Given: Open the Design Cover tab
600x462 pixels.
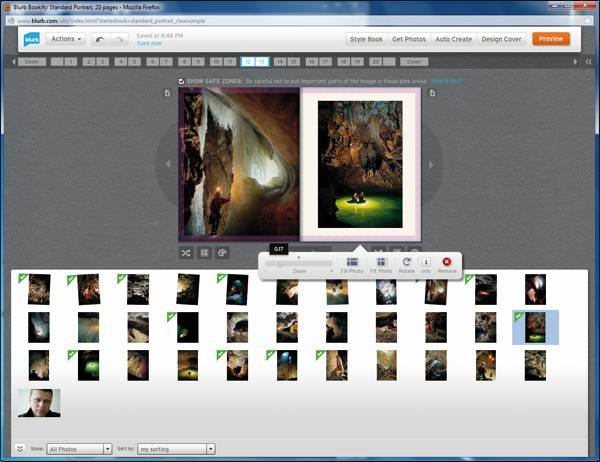Looking at the screenshot, I should (x=501, y=39).
